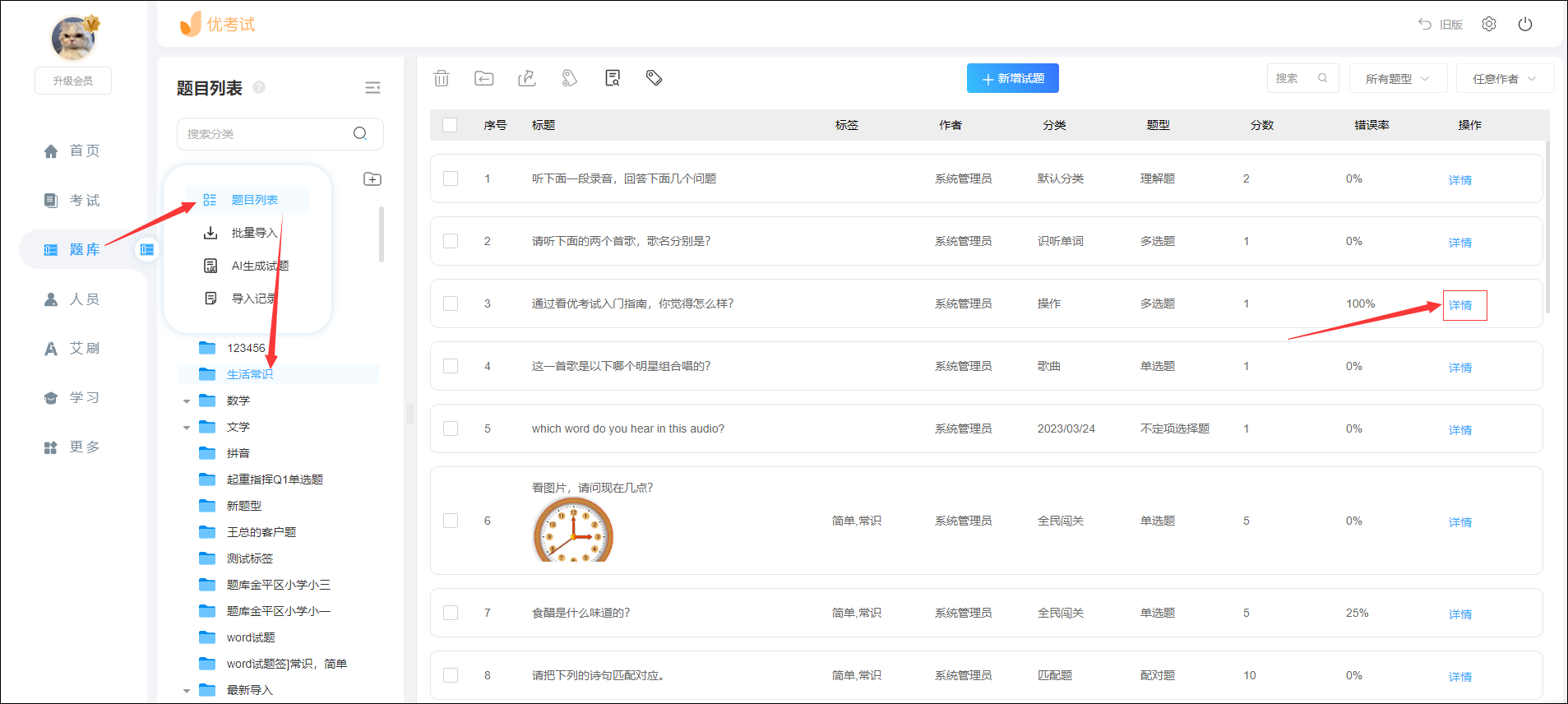Click the category tree vertical scrollbar
This screenshot has height=704, width=1568.
pos(381,234)
